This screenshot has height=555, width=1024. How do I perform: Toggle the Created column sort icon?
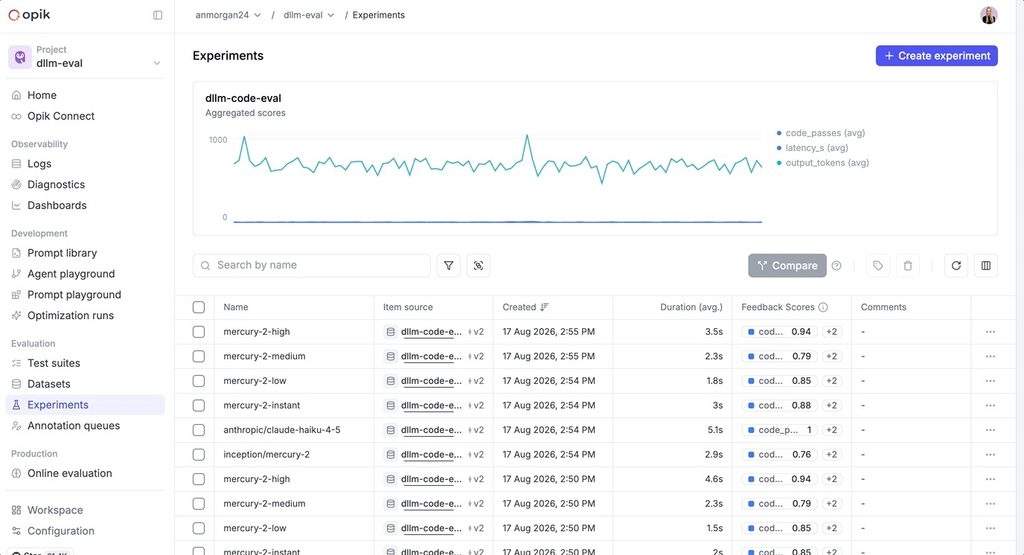pos(545,307)
